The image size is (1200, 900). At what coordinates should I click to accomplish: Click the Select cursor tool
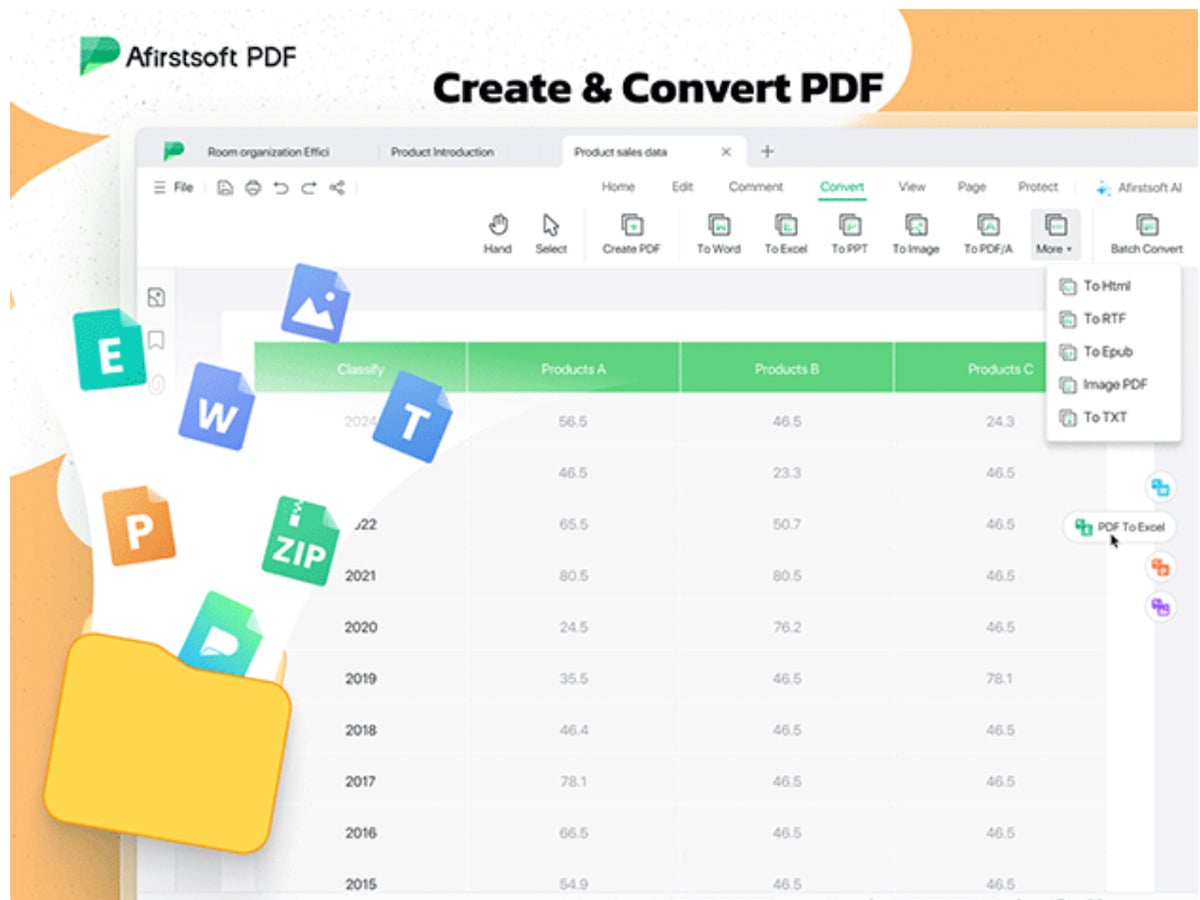point(550,233)
